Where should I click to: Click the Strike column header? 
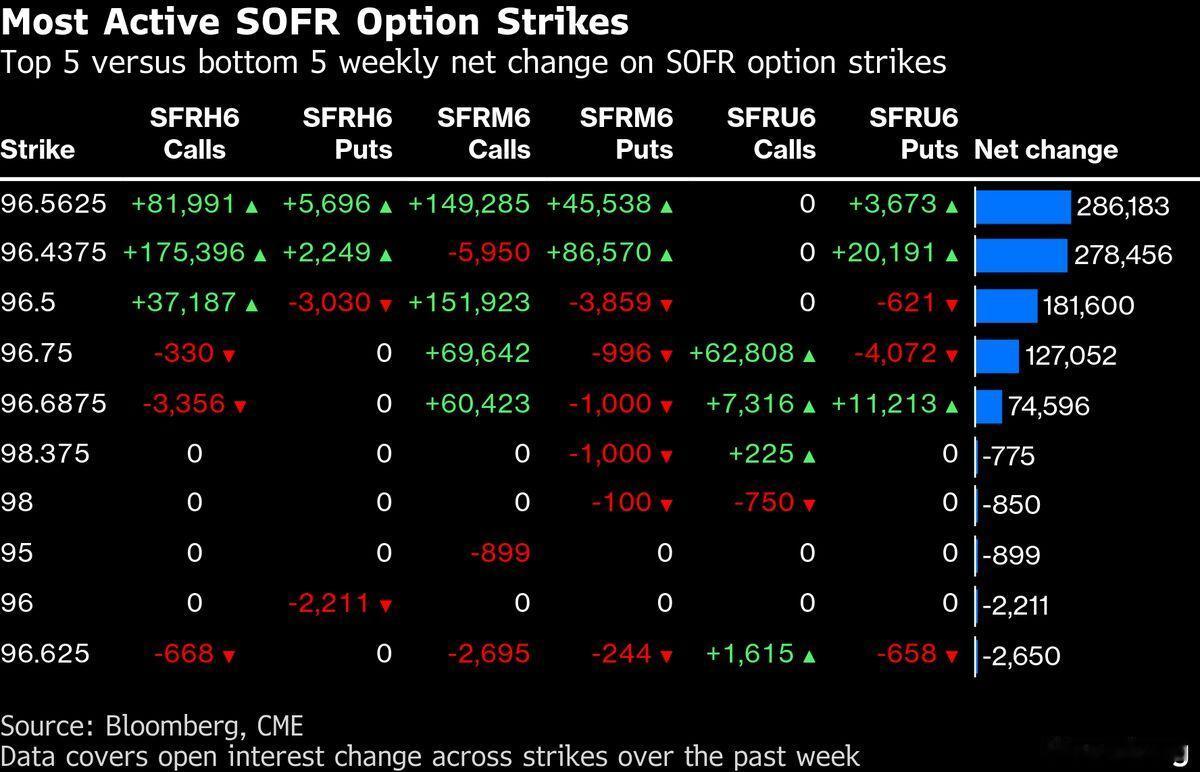pyautogui.click(x=38, y=150)
